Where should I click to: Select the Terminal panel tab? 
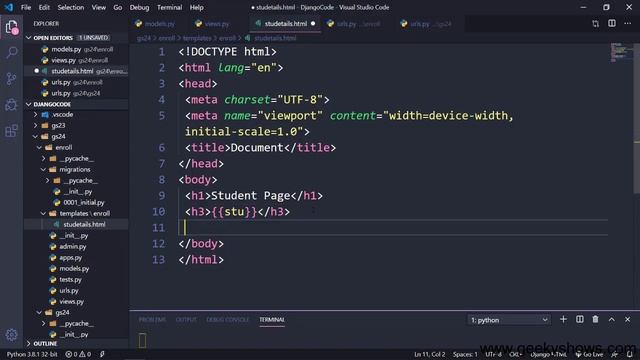pyautogui.click(x=272, y=320)
